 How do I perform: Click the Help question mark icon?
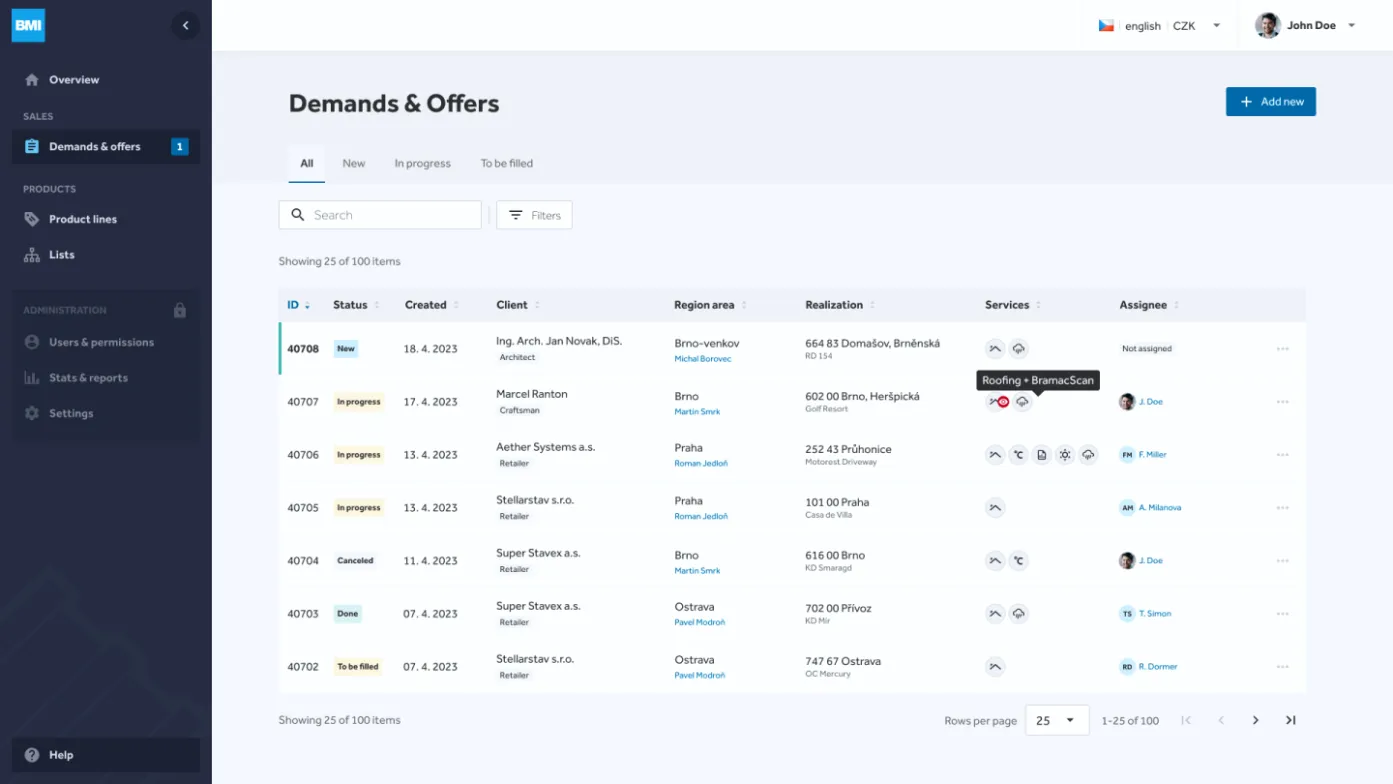click(32, 755)
